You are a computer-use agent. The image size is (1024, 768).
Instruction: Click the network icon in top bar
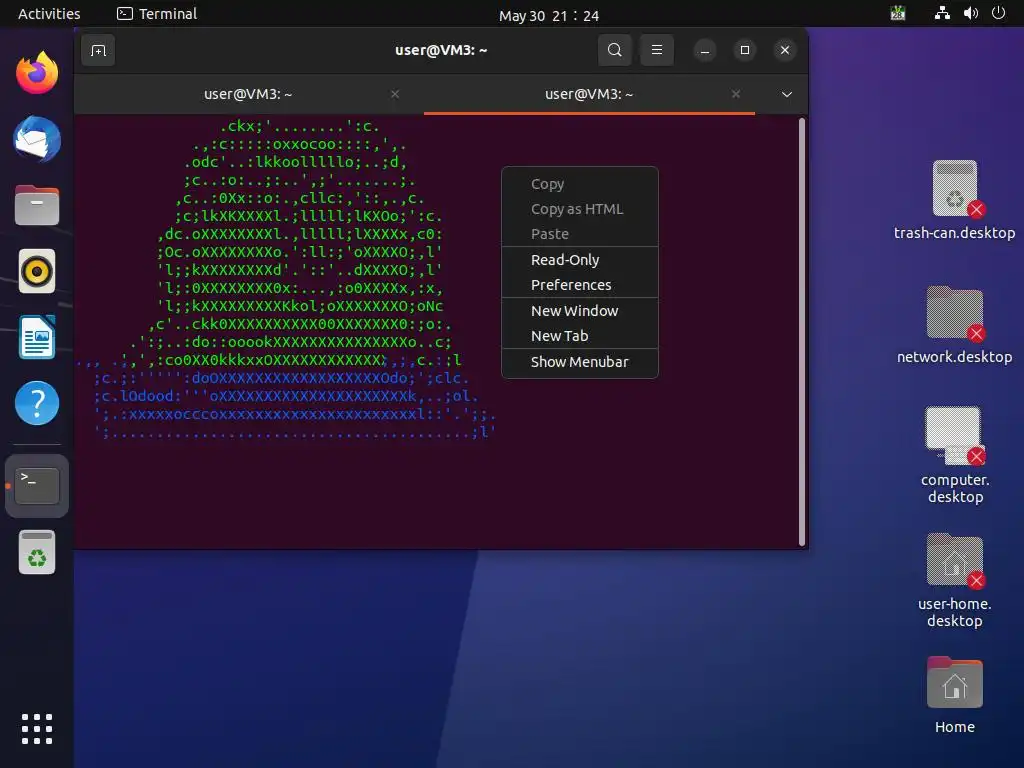[942, 13]
